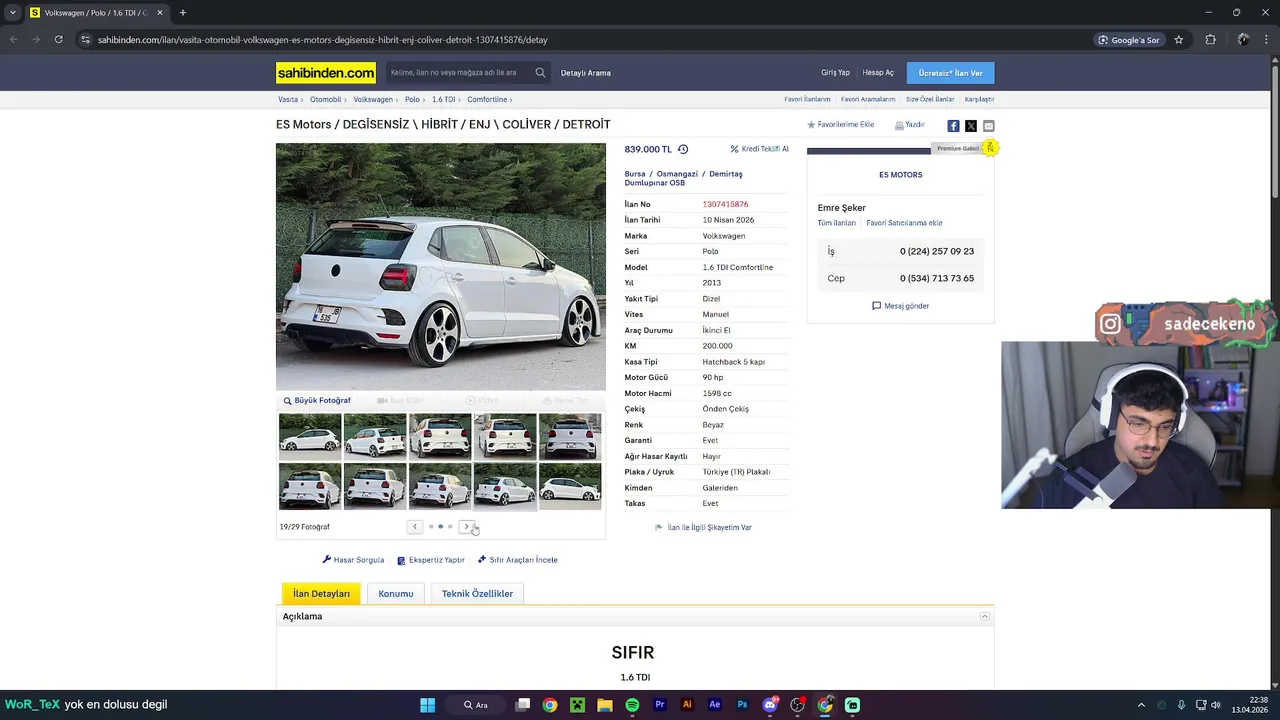1280x720 pixels.
Task: Click the Ekspertiz Yaptır link
Action: [431, 560]
